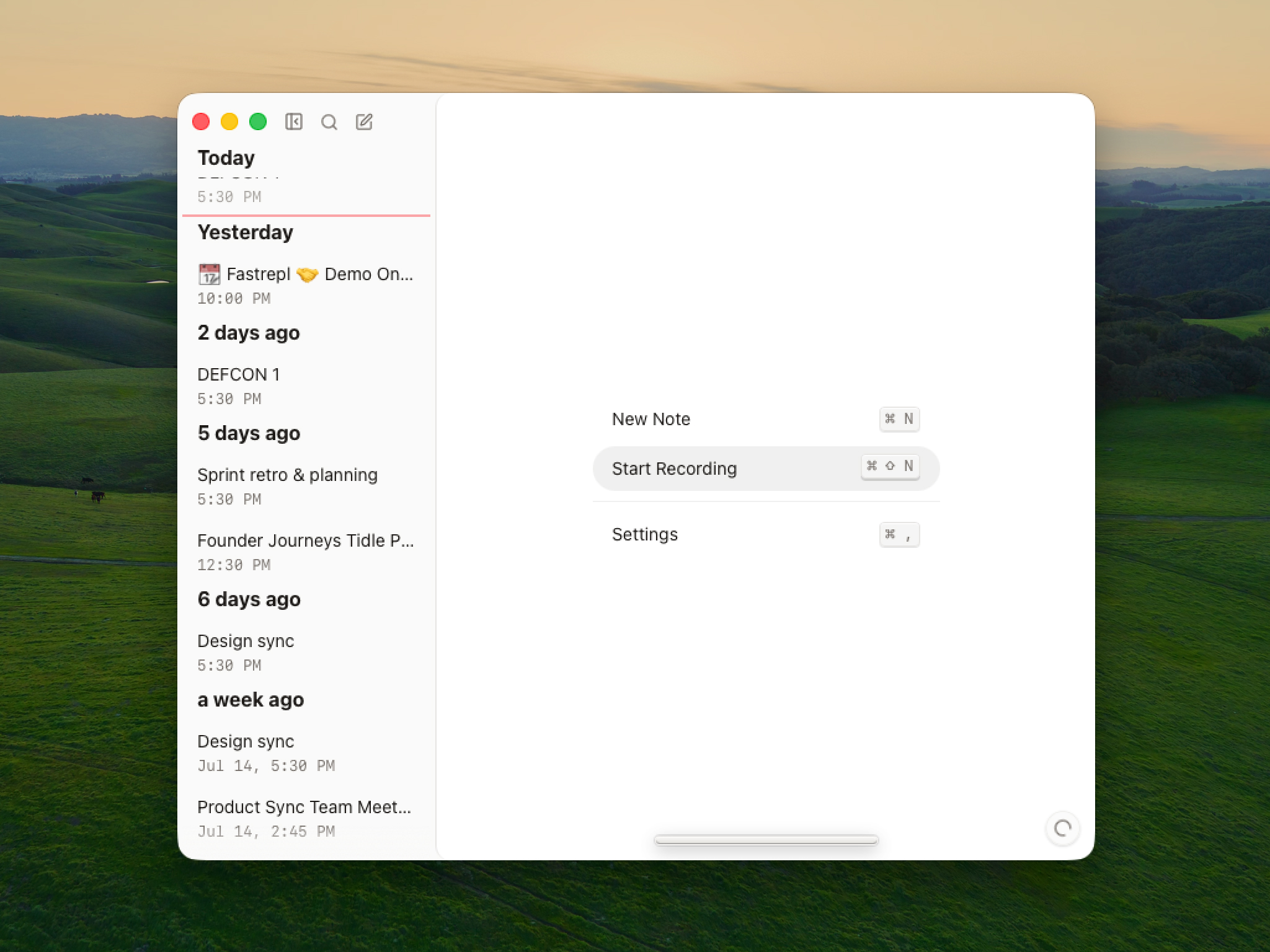Image resolution: width=1270 pixels, height=952 pixels.
Task: Close the window with the red button
Action: point(201,121)
